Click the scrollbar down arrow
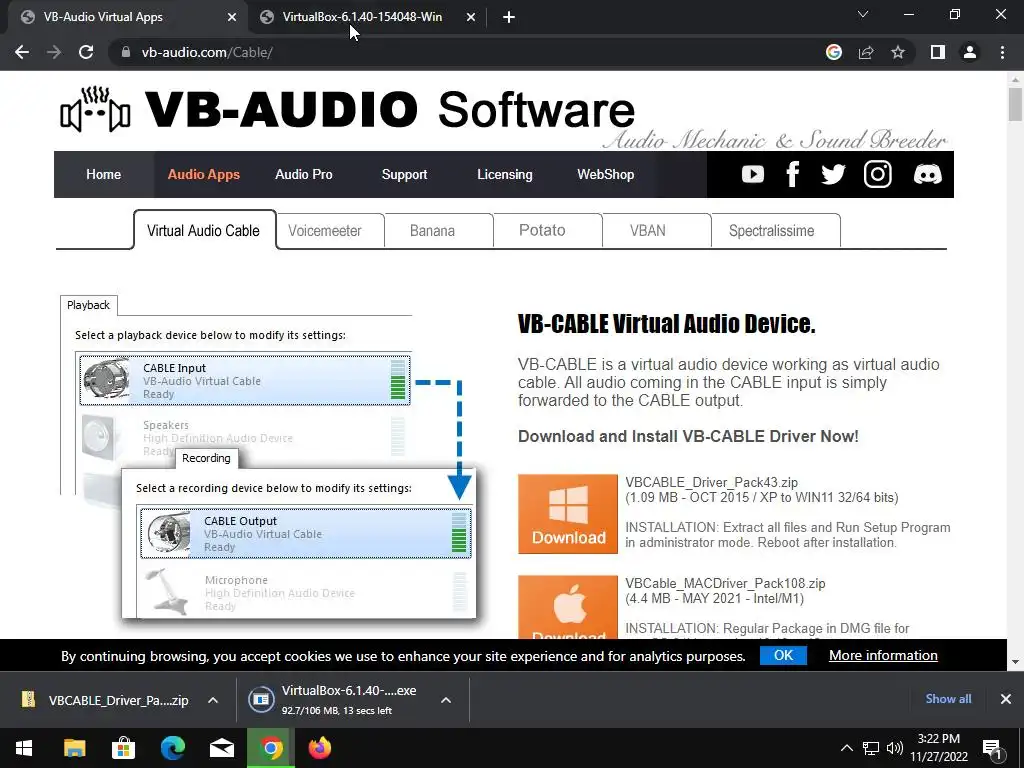Screen dimensions: 1024x768 [1015, 662]
